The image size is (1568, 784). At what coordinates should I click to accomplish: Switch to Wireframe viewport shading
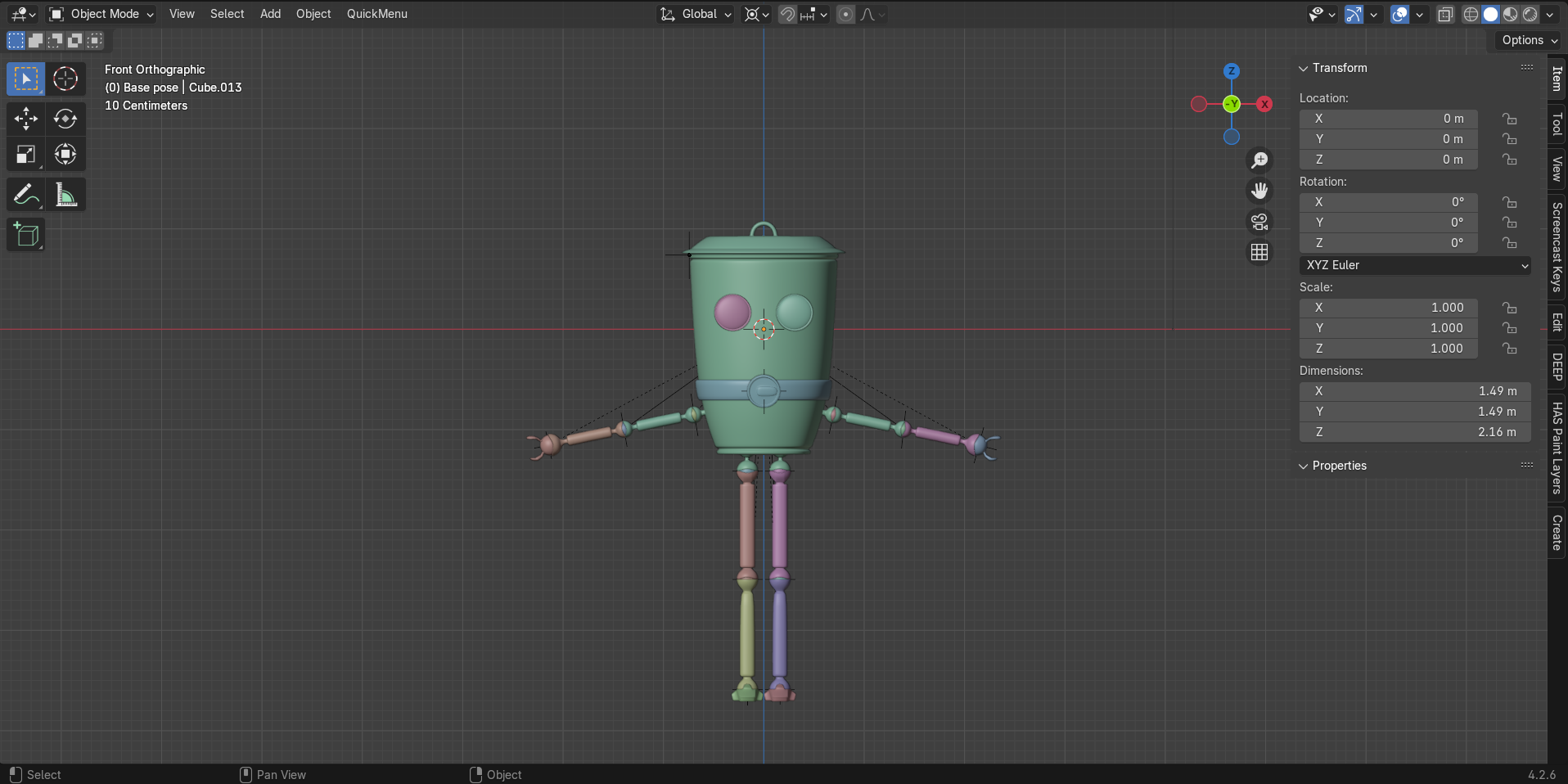(1471, 14)
